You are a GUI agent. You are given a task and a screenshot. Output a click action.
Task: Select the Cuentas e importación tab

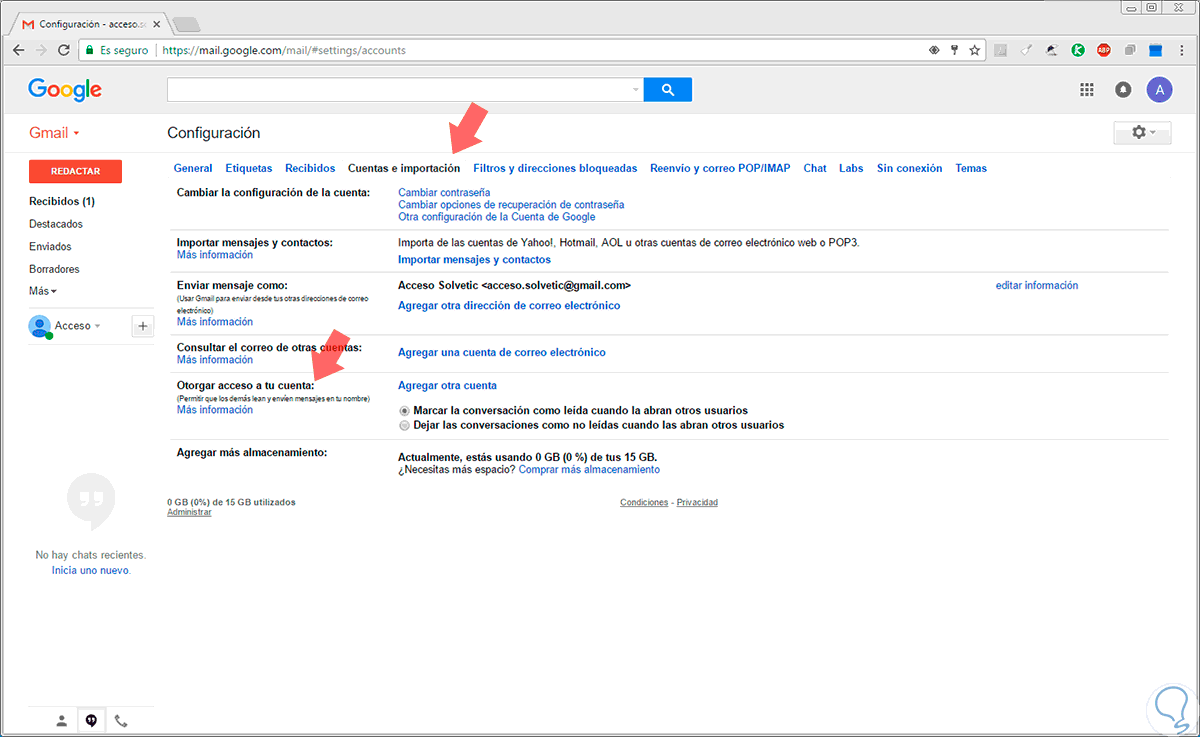(404, 168)
